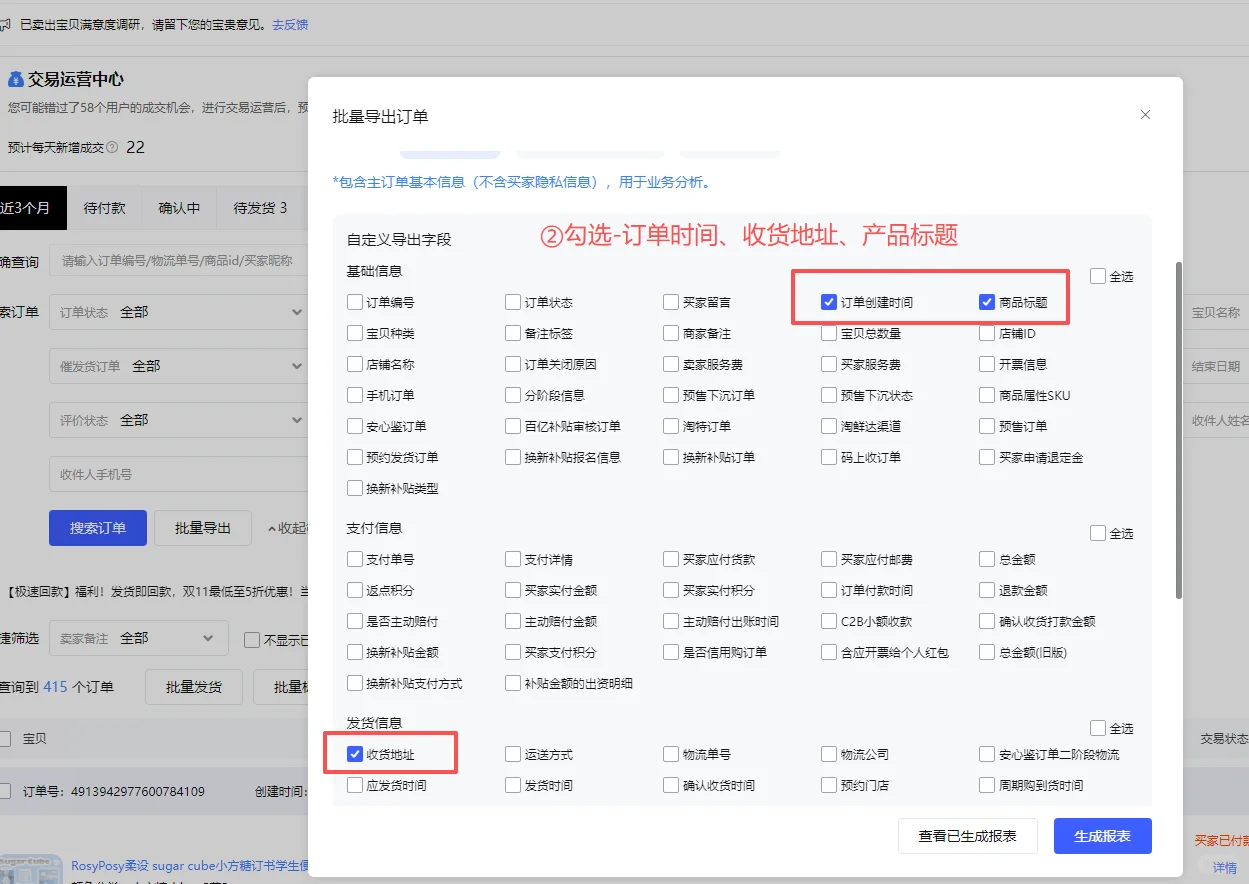Click the 搜索订单 button
Viewport: 1249px width, 884px height.
(x=97, y=527)
